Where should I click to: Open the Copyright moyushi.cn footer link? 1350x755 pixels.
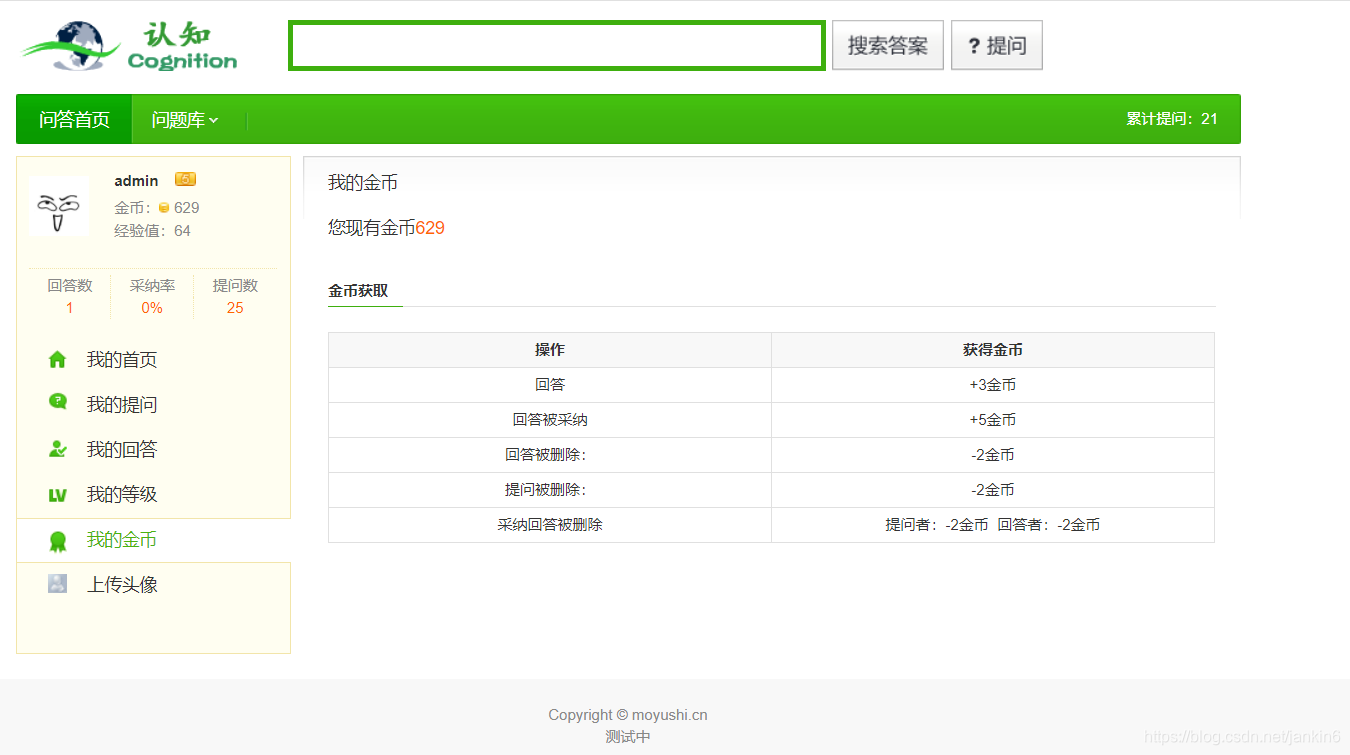point(627,715)
